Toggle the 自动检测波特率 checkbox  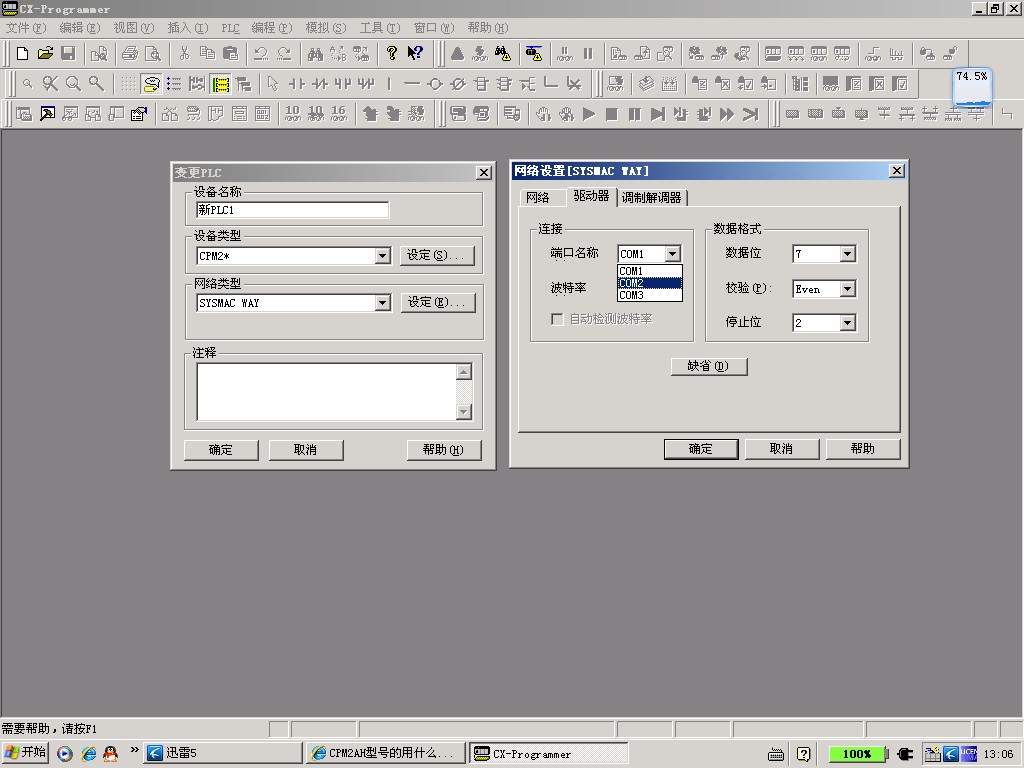pos(558,319)
